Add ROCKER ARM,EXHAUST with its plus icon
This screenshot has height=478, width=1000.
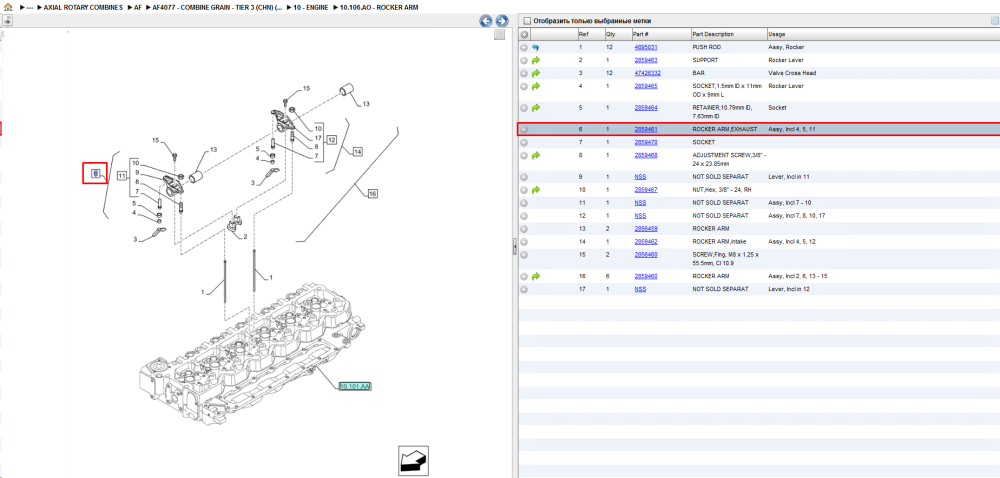point(524,129)
